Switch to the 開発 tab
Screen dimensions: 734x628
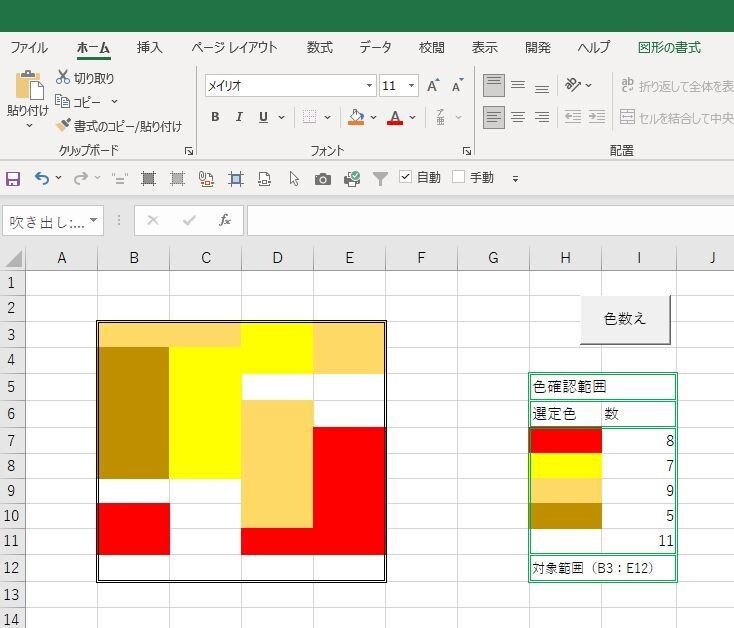point(537,48)
